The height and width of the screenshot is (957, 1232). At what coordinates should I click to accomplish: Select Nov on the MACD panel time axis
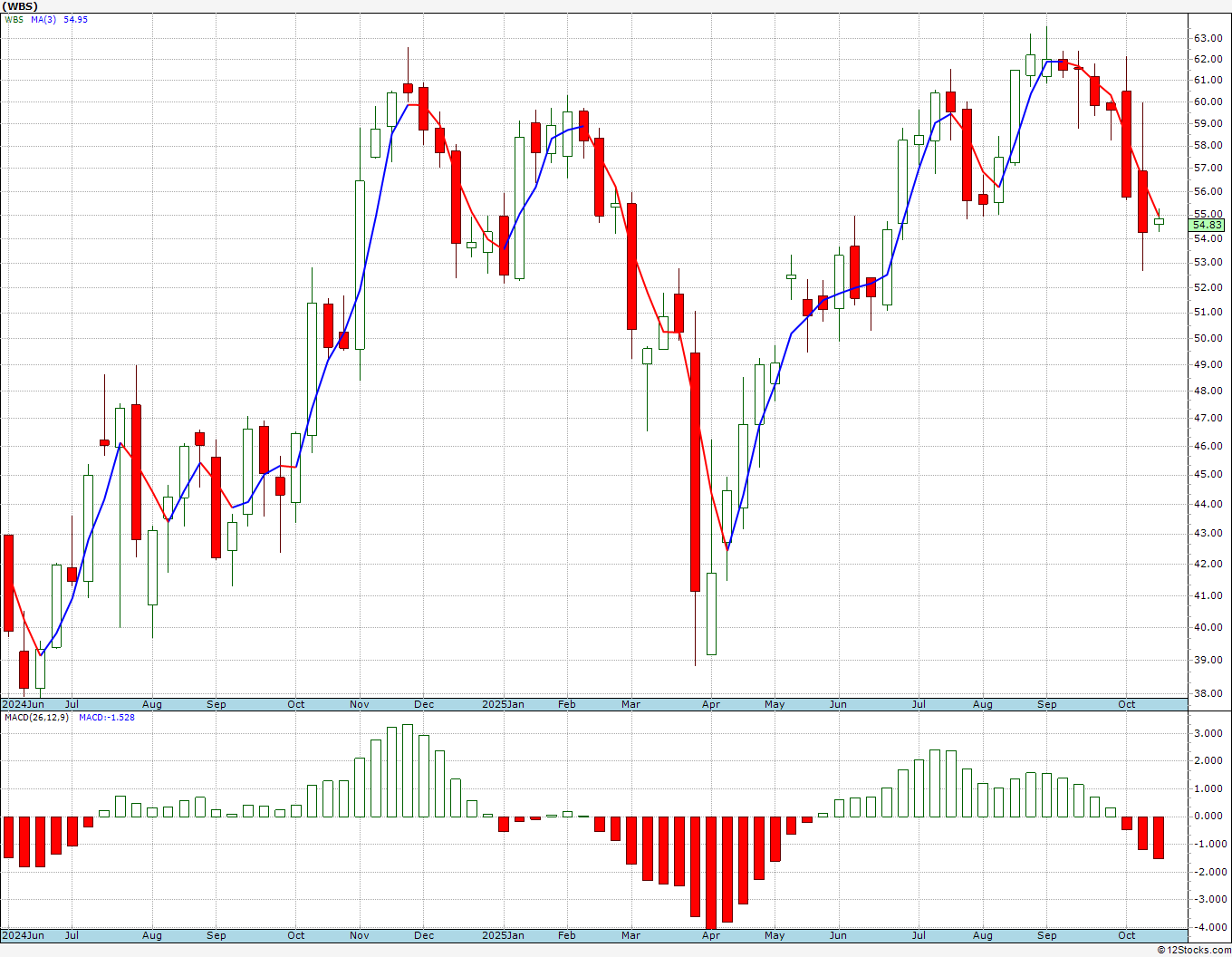click(x=360, y=935)
